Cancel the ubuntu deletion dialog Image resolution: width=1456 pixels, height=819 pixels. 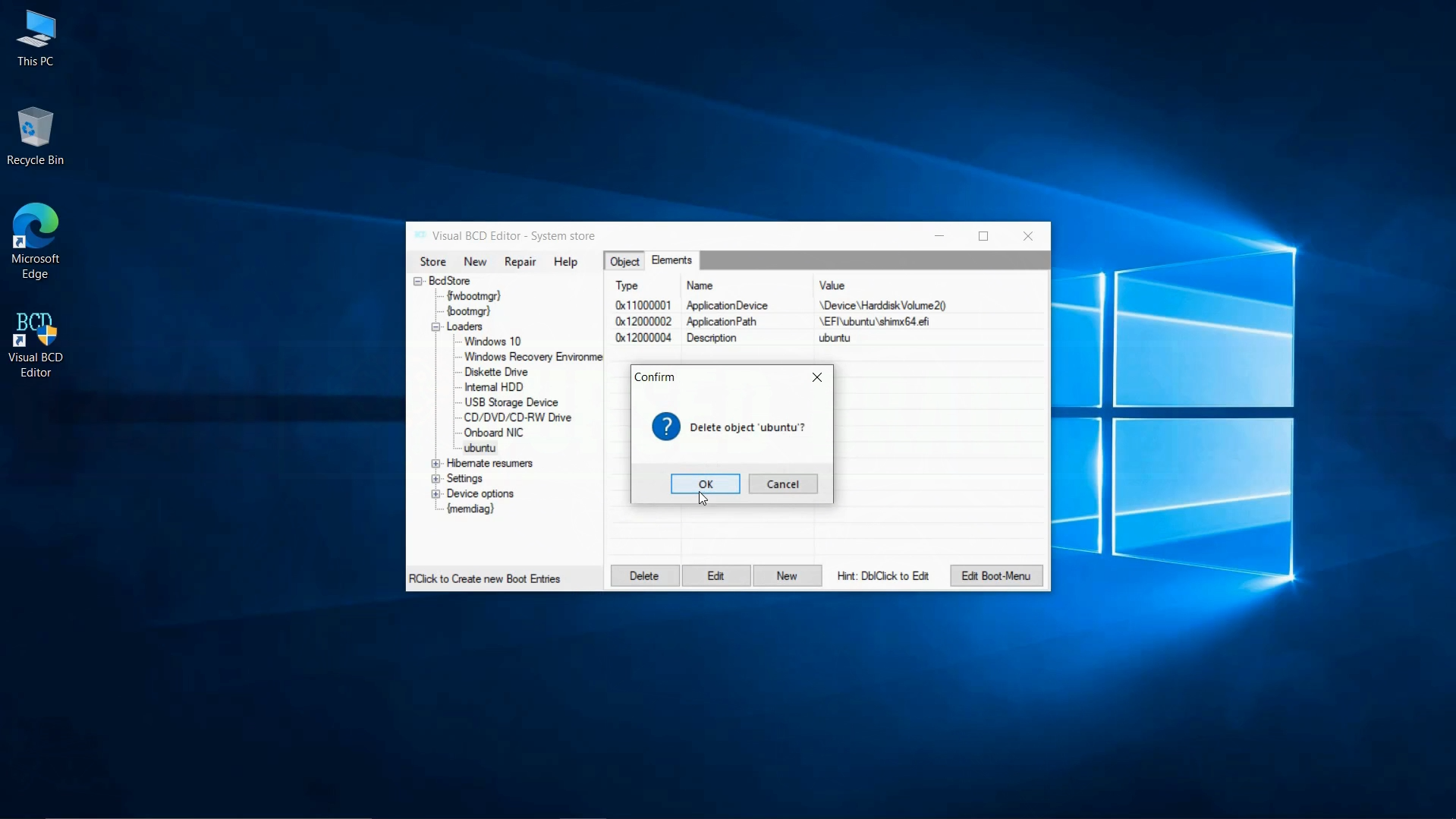pyautogui.click(x=783, y=484)
